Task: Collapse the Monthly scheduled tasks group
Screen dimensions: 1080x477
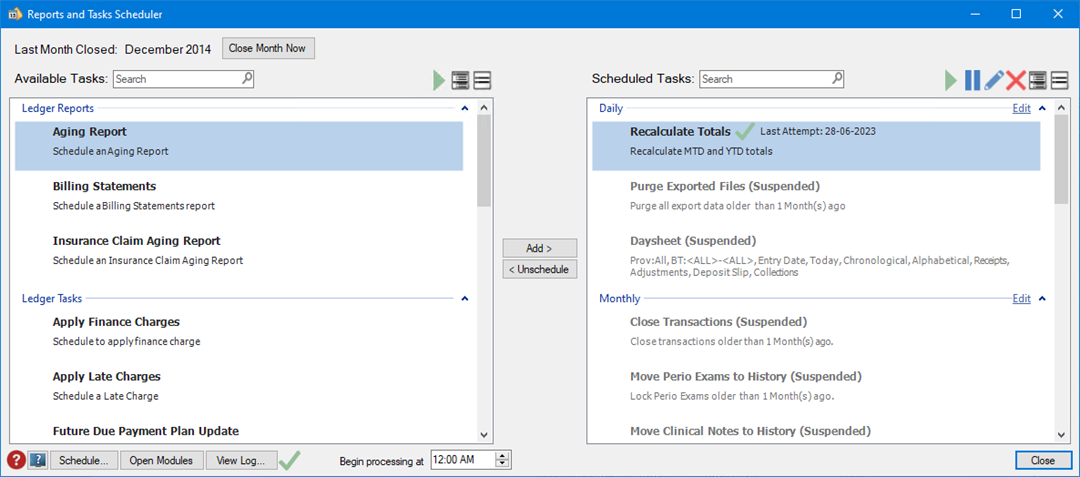Action: click(x=1041, y=298)
